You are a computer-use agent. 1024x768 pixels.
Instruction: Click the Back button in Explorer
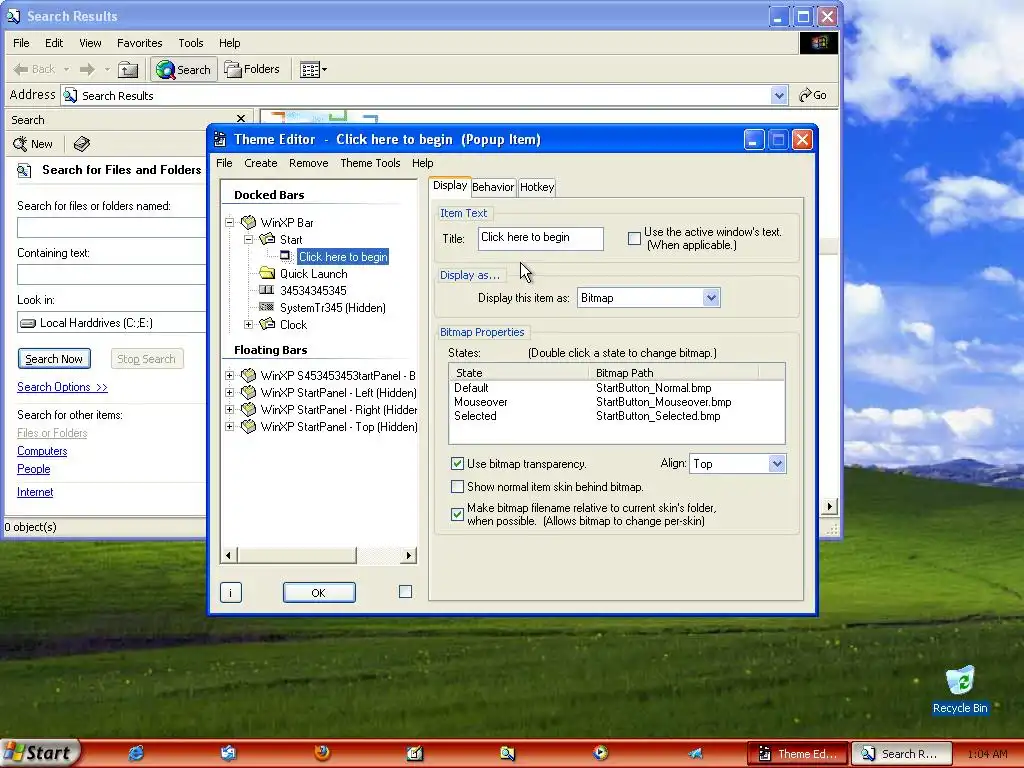click(35, 69)
